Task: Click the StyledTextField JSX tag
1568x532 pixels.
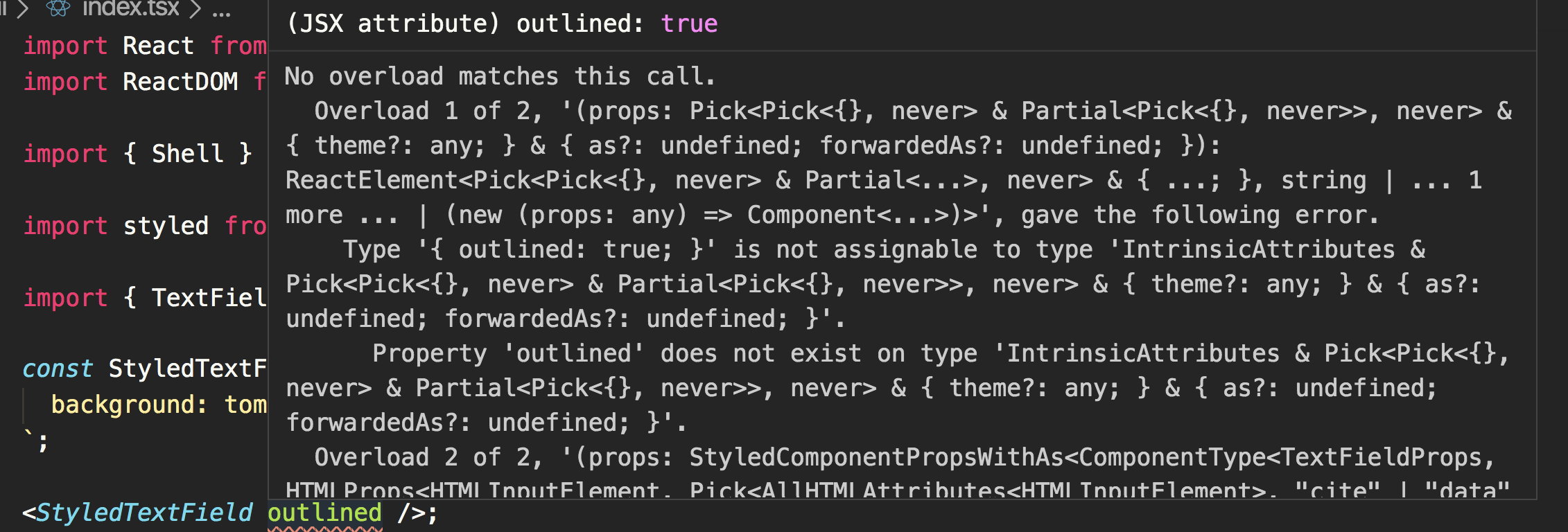Action: (x=144, y=513)
